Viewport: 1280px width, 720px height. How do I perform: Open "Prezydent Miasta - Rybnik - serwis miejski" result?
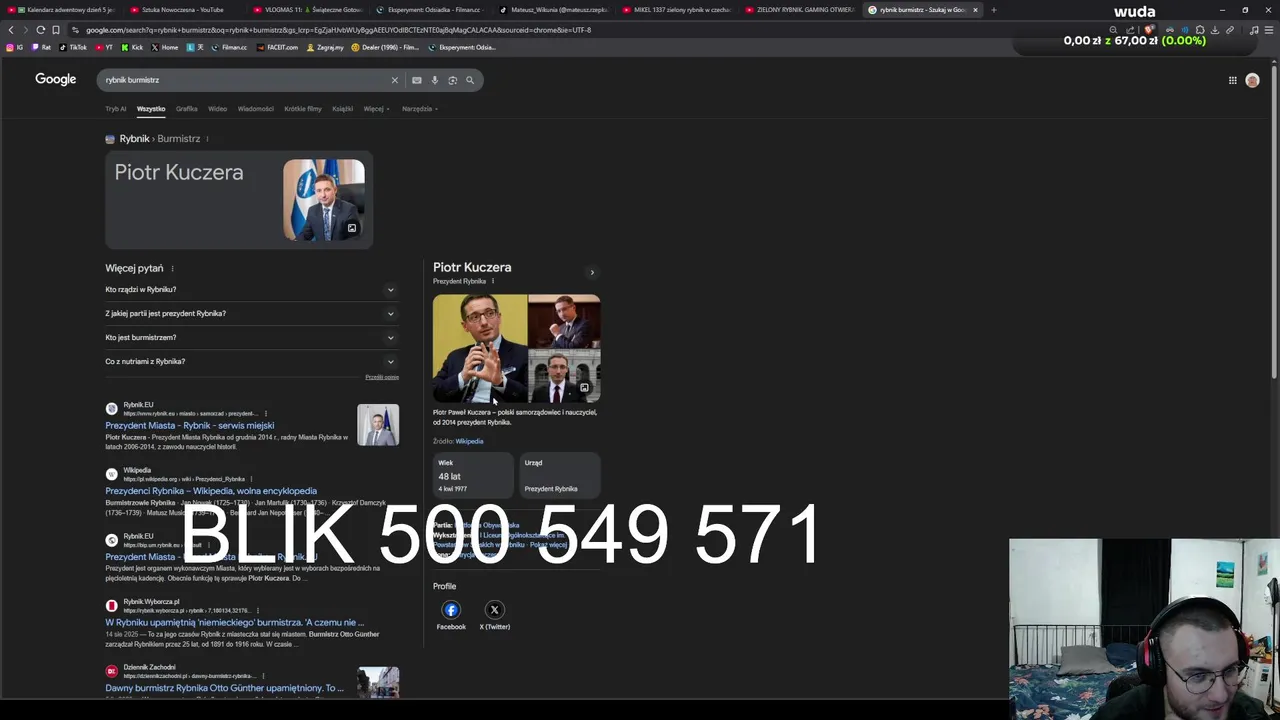pos(190,426)
